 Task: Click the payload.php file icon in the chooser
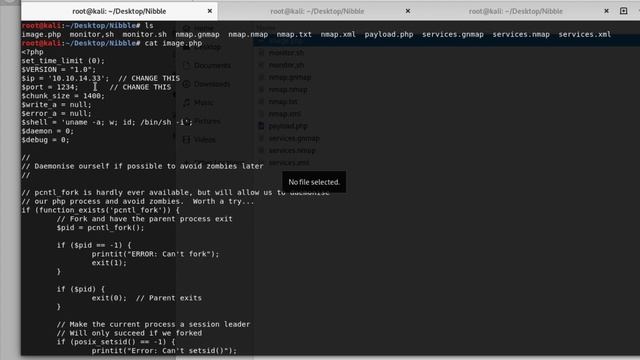(x=261, y=126)
